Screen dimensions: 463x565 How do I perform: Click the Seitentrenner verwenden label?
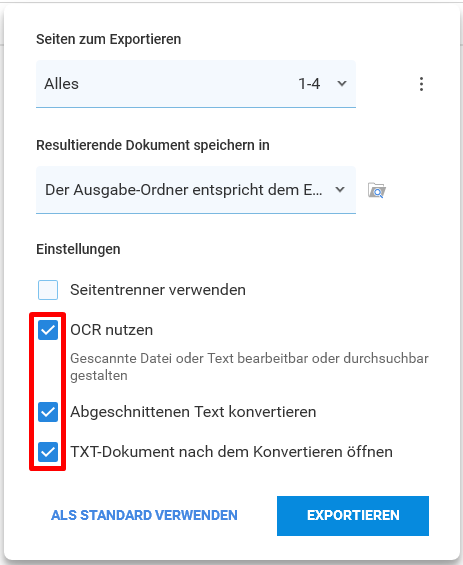tap(158, 290)
